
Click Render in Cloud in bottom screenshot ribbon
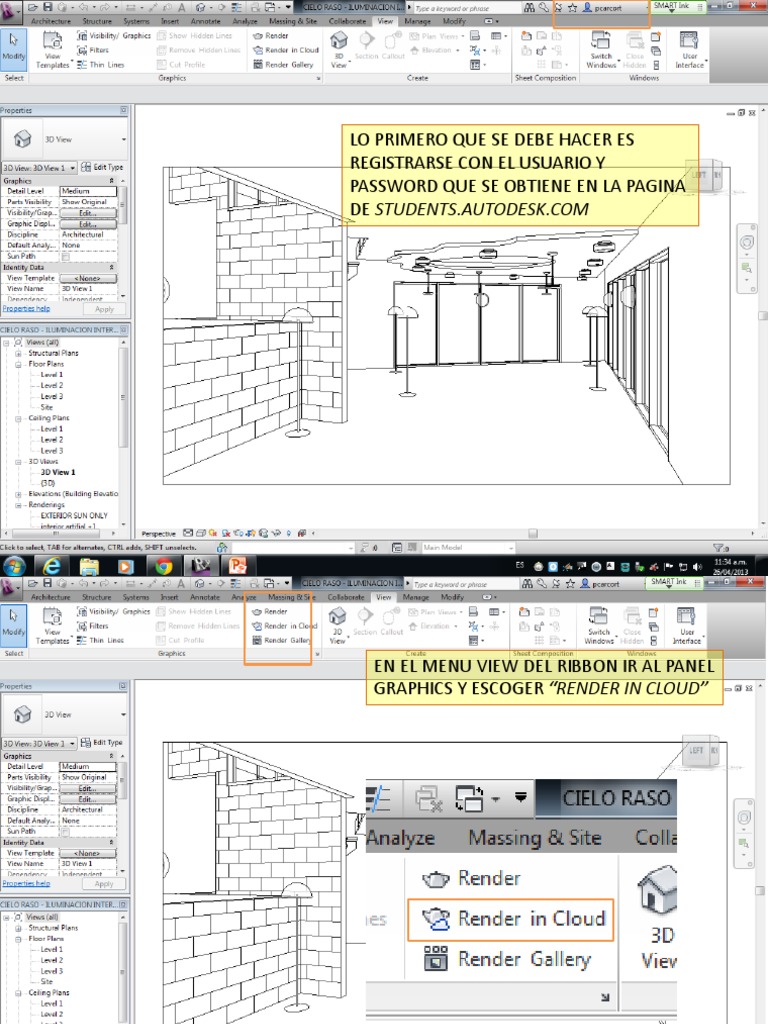[284, 626]
